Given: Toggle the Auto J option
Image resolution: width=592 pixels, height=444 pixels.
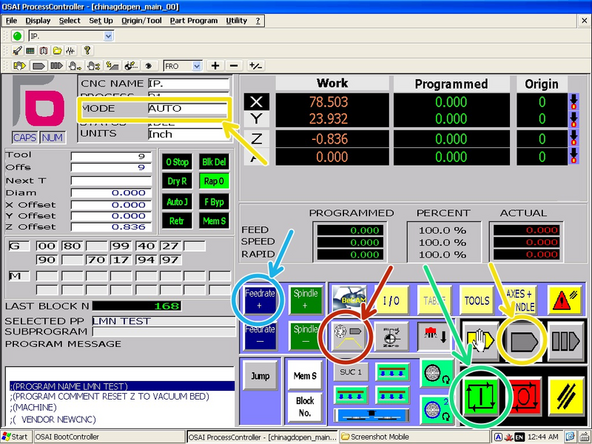Looking at the screenshot, I should click(x=177, y=202).
